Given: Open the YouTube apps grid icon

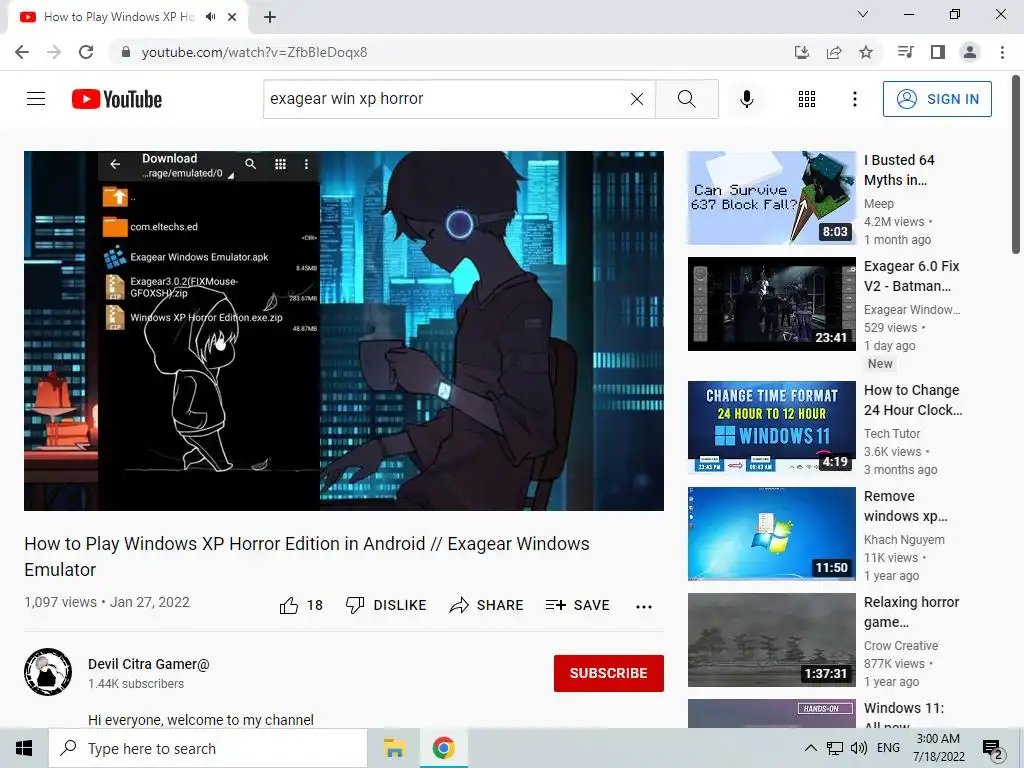Looking at the screenshot, I should [807, 99].
